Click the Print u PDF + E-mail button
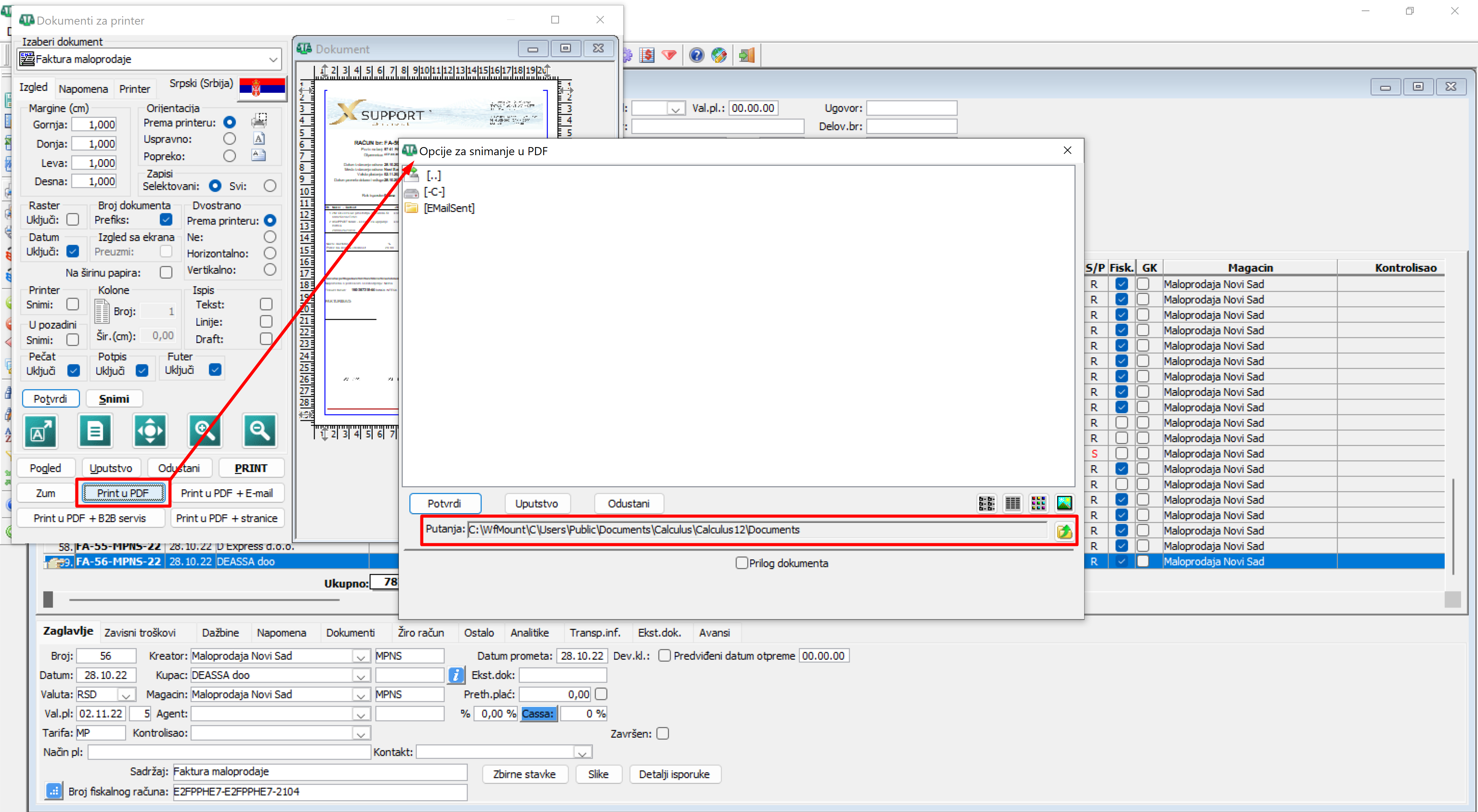This screenshot has width=1478, height=812. 227,493
